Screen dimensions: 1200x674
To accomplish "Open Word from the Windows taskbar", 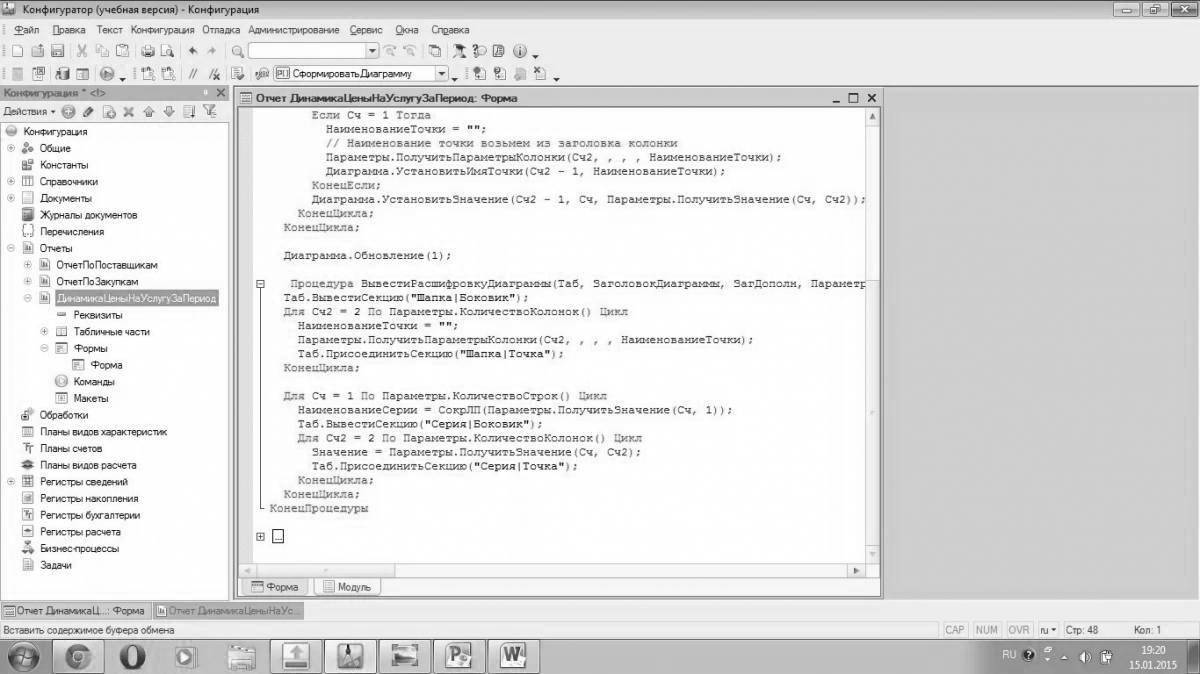I will [x=514, y=655].
